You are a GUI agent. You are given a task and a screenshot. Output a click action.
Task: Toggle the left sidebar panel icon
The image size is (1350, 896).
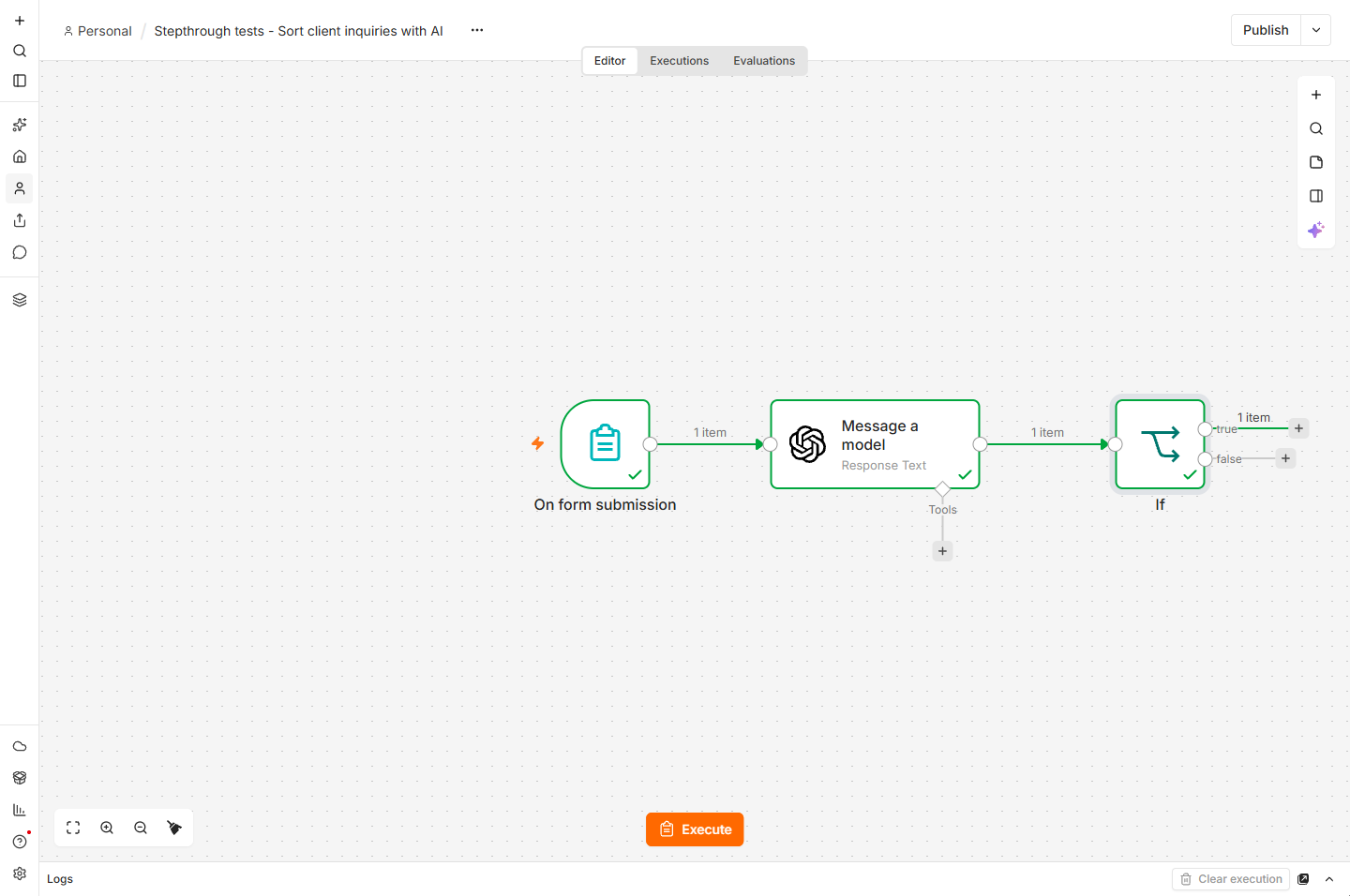click(20, 81)
